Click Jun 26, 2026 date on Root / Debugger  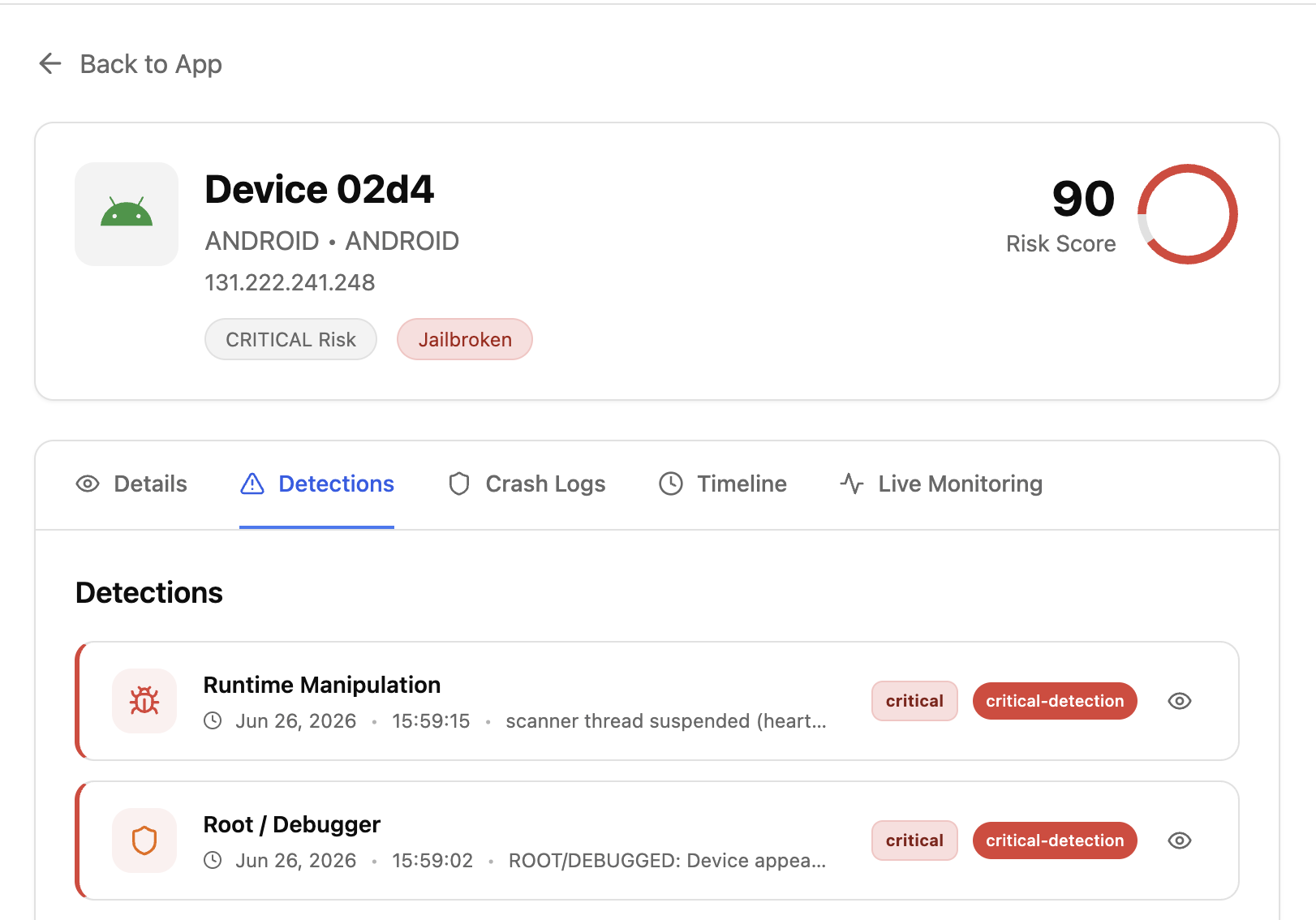296,861
